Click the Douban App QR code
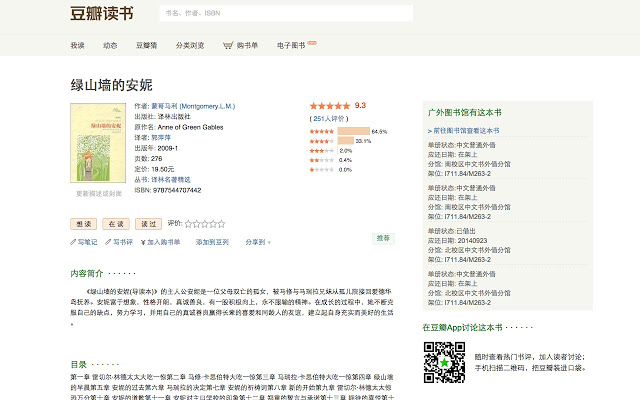 444,362
